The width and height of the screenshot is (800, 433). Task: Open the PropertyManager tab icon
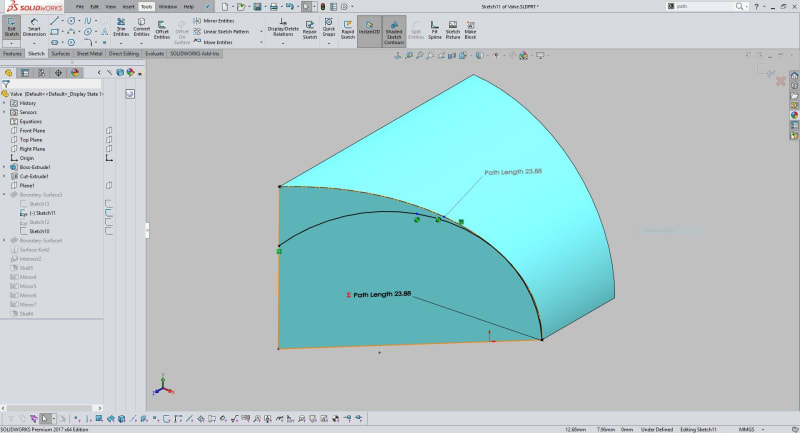pyautogui.click(x=24, y=73)
